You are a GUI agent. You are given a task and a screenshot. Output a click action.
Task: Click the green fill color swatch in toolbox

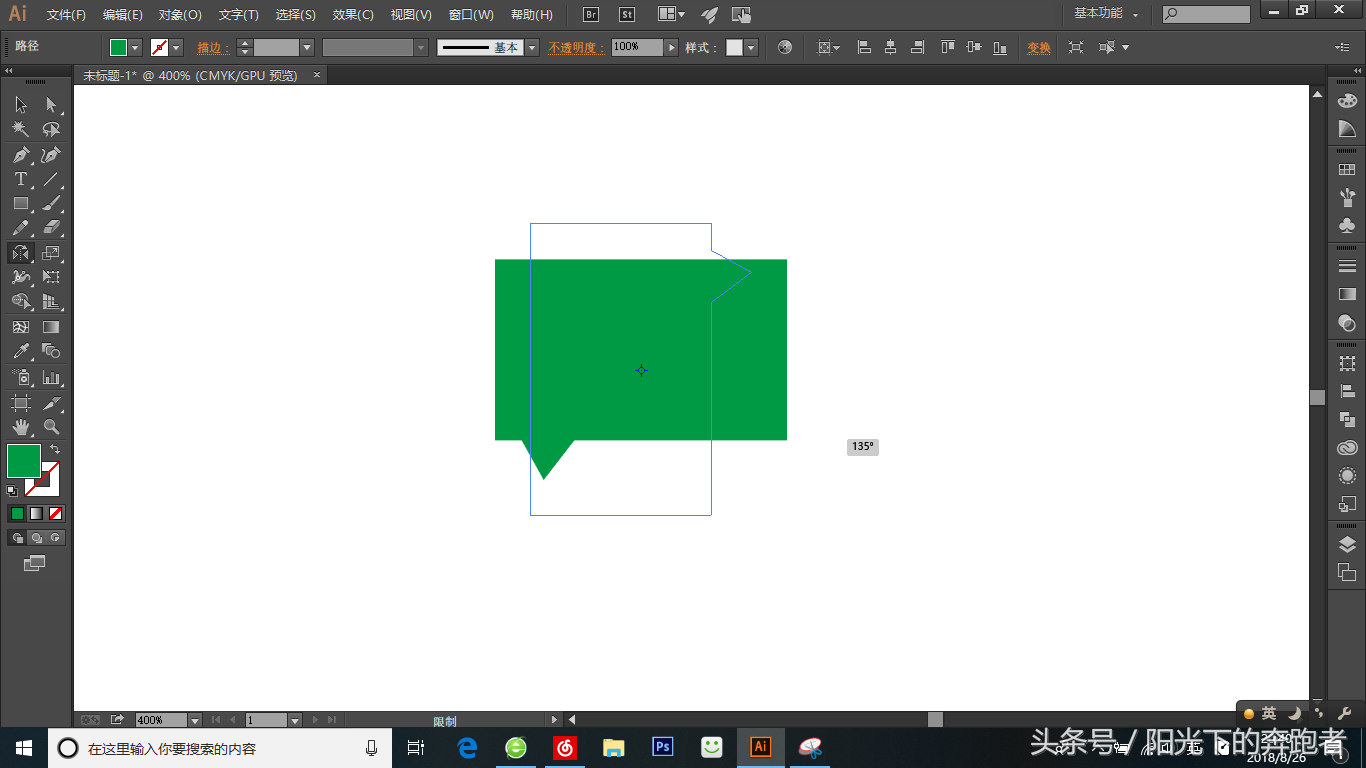(23, 461)
